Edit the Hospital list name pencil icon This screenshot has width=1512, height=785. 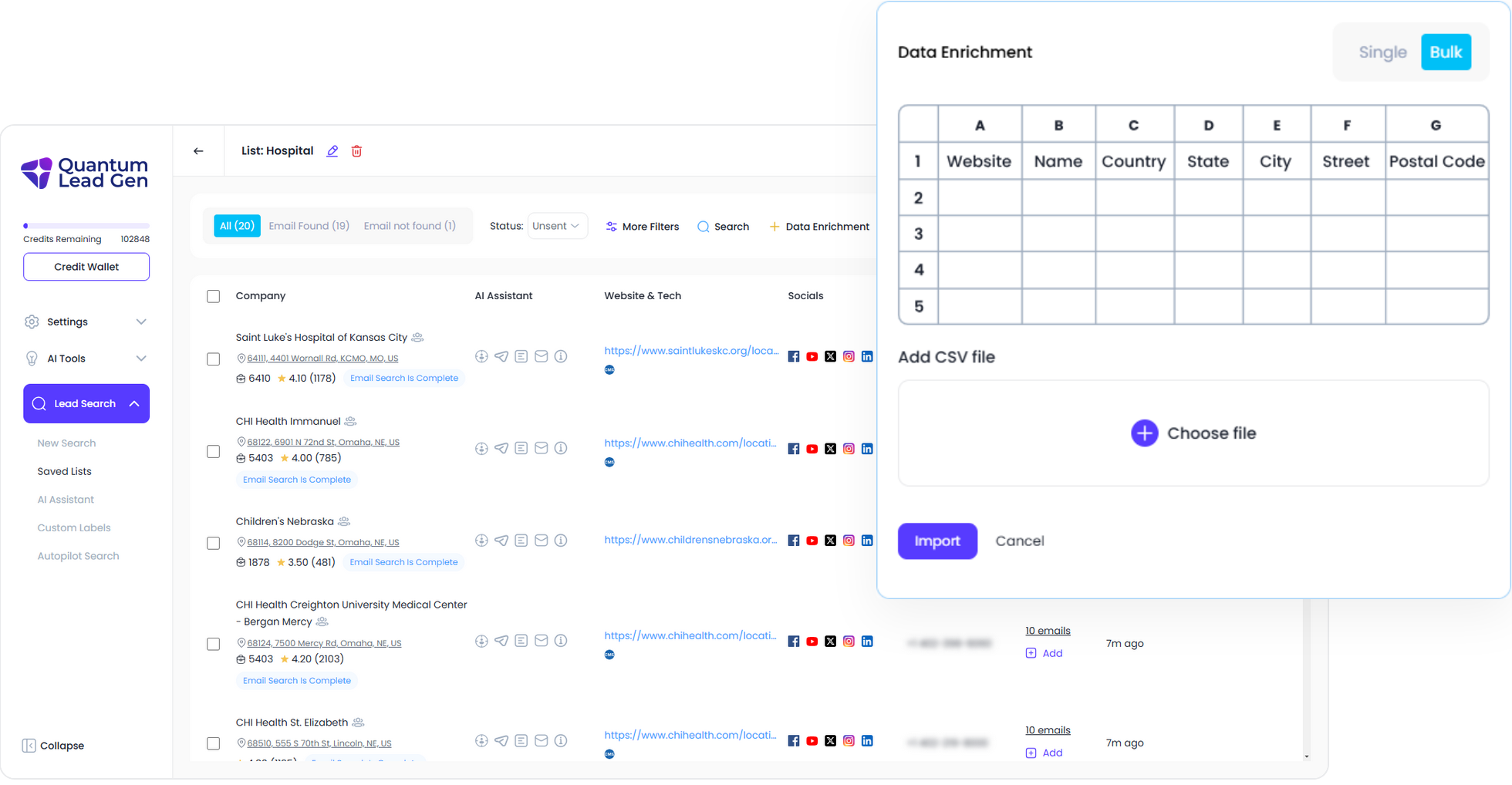pyautogui.click(x=332, y=151)
